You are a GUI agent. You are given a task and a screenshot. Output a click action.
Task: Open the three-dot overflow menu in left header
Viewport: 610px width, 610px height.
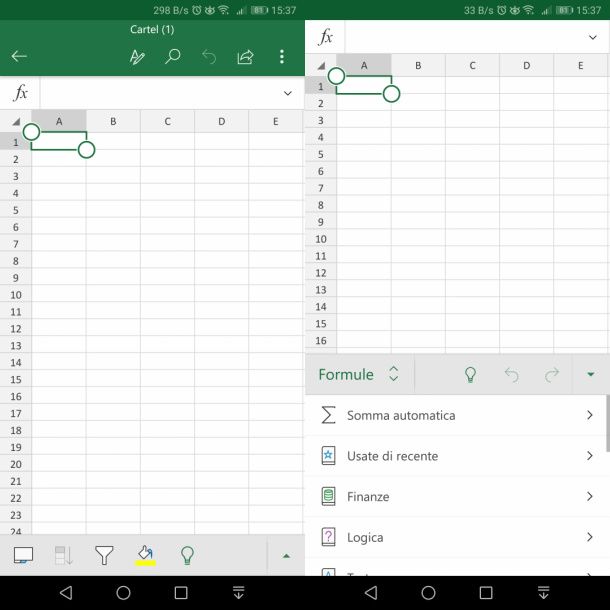click(282, 57)
